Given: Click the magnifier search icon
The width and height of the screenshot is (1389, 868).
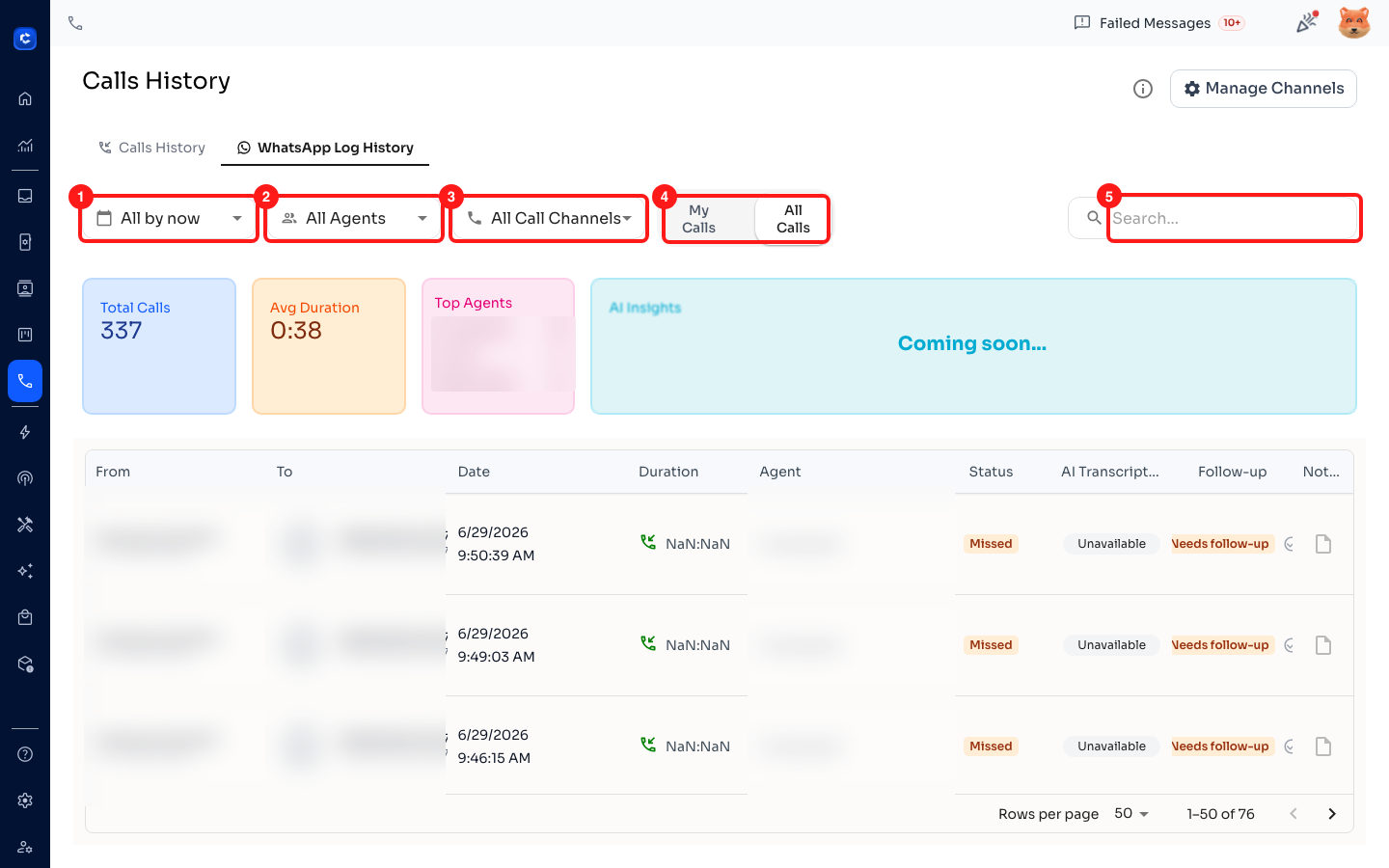Looking at the screenshot, I should pyautogui.click(x=1094, y=218).
